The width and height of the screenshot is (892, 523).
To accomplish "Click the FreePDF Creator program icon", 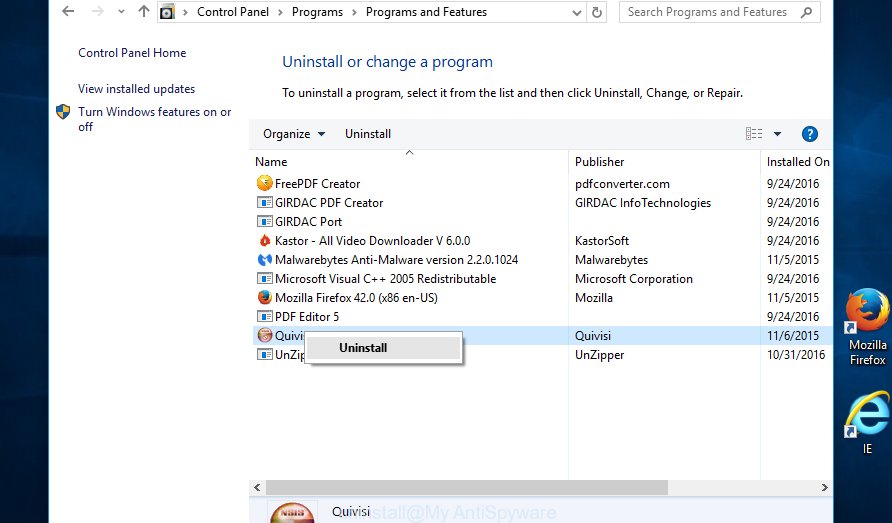I will (x=264, y=184).
